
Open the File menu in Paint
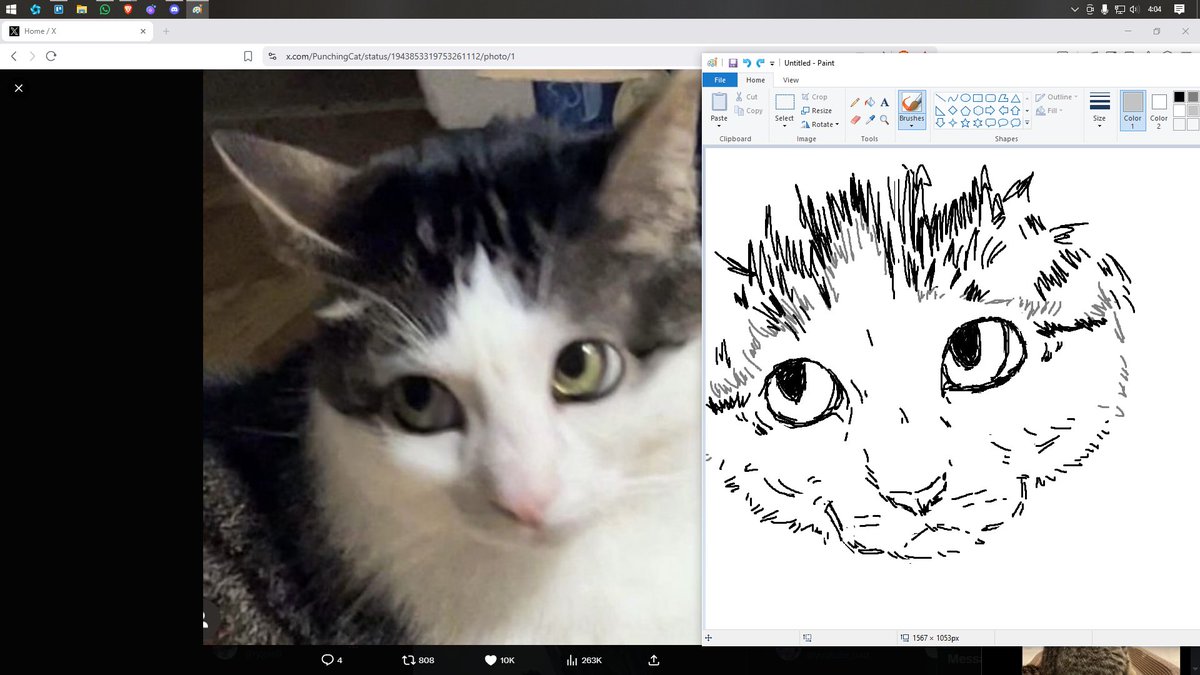(720, 80)
